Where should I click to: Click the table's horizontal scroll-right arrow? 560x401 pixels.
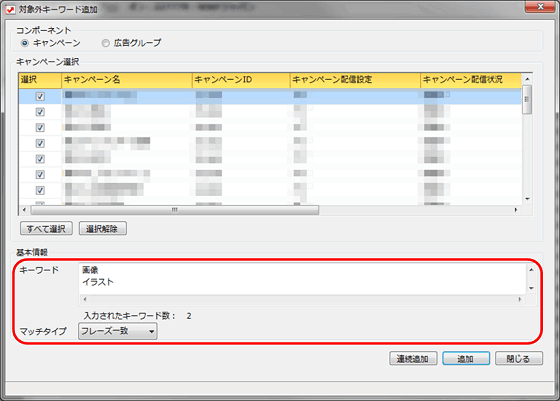(x=516, y=210)
